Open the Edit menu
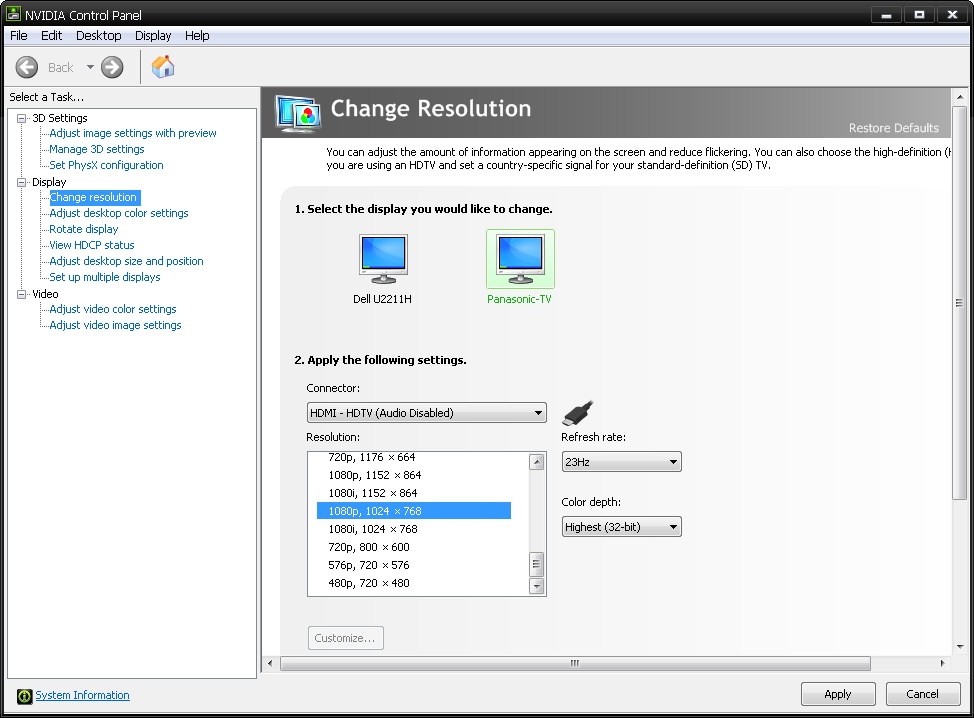Image resolution: width=974 pixels, height=718 pixels. point(52,35)
